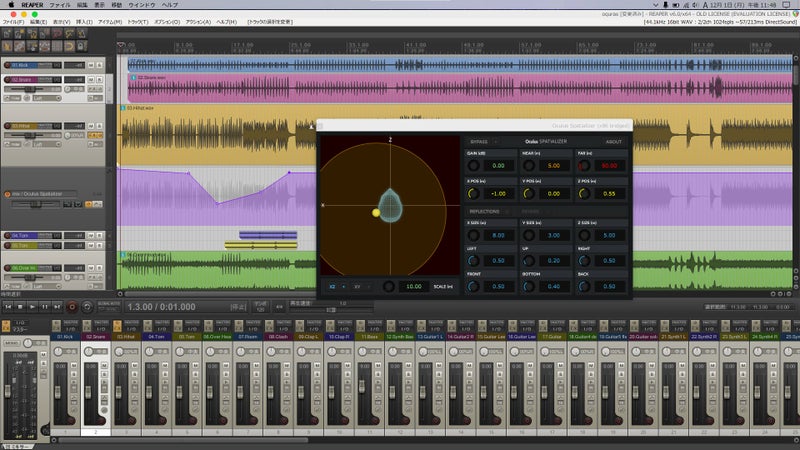Click the Stop button in transport
The width and height of the screenshot is (800, 450).
click(20, 307)
